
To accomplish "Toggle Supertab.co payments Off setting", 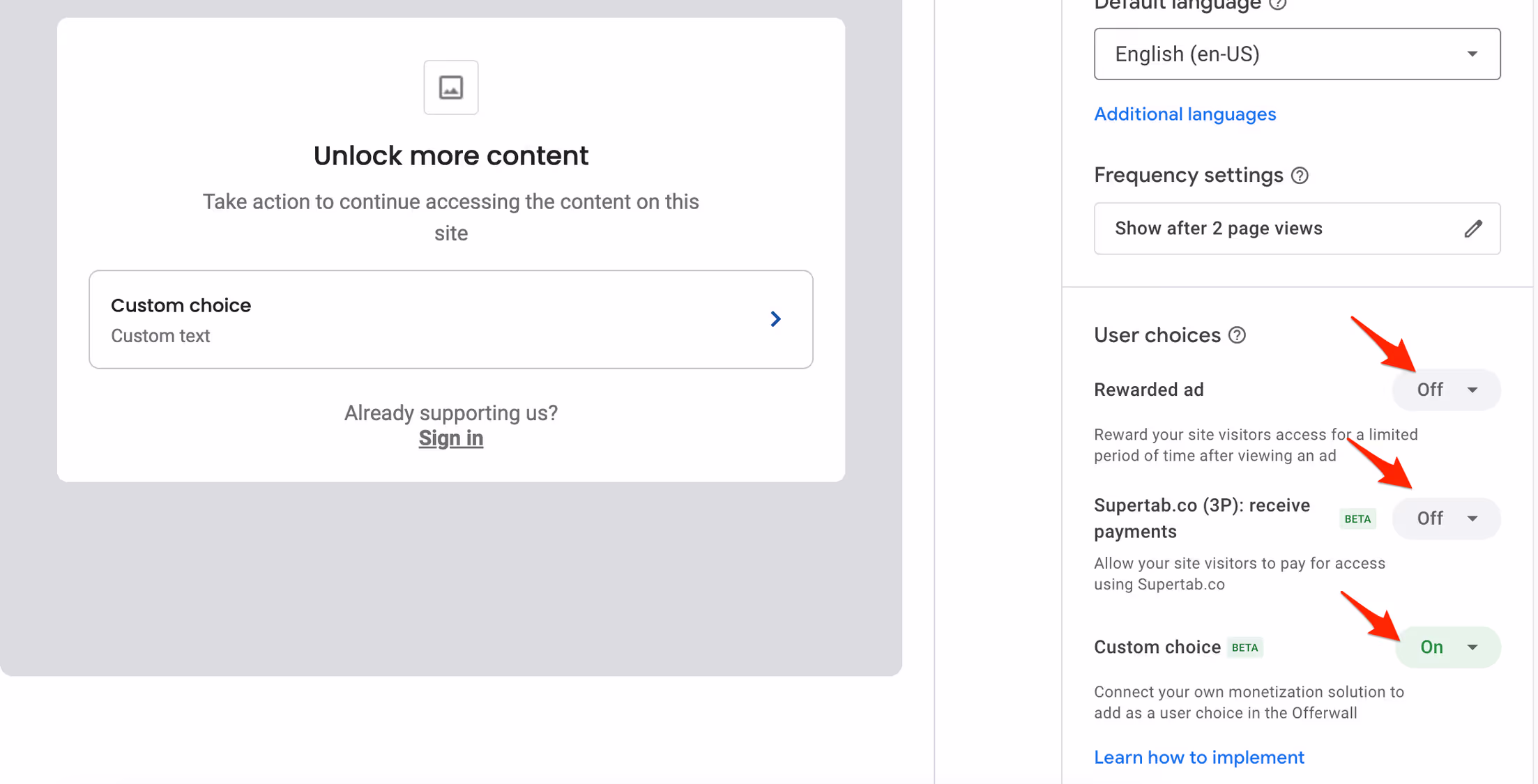I will click(x=1446, y=518).
